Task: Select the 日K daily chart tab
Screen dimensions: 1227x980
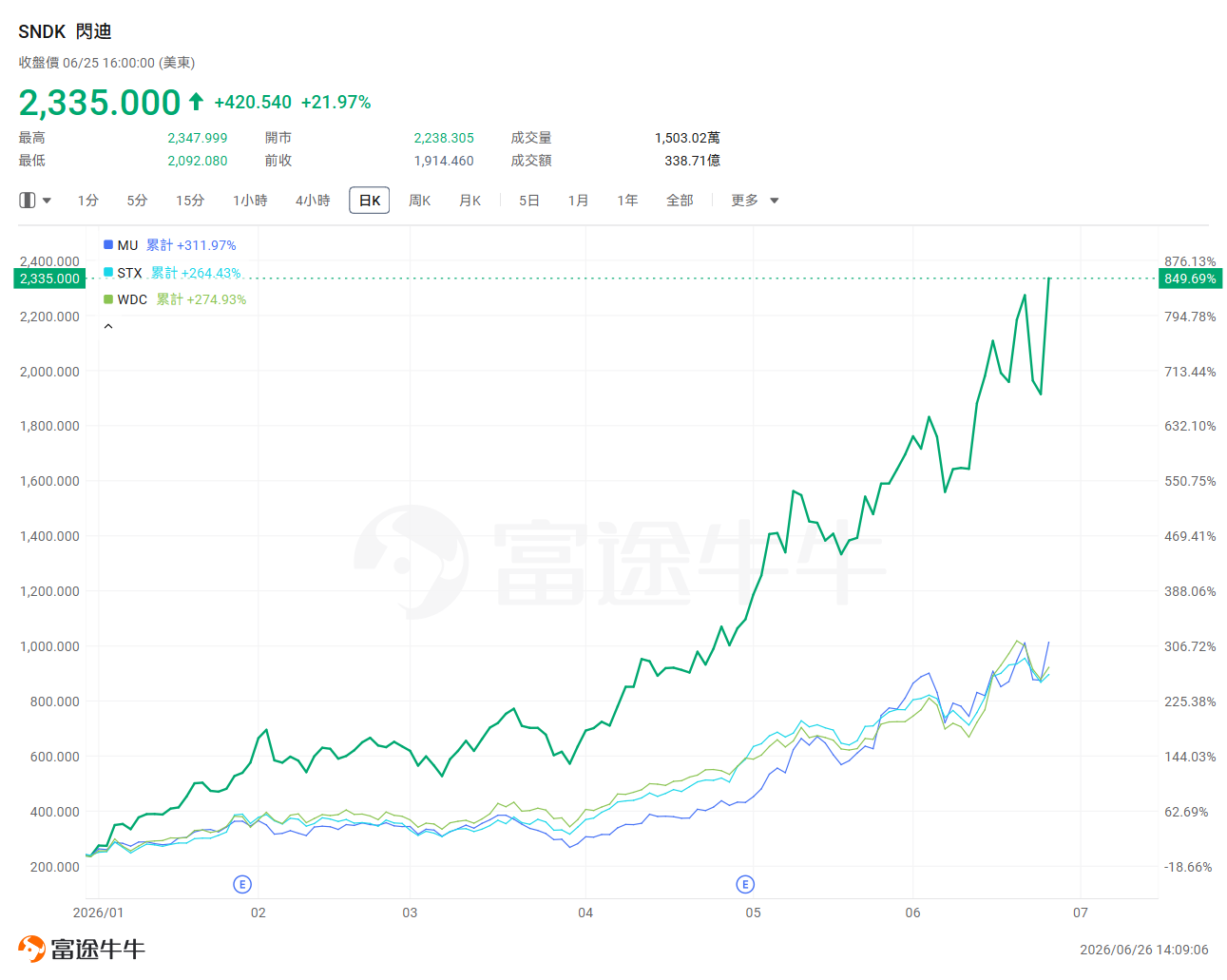Action: [x=370, y=201]
